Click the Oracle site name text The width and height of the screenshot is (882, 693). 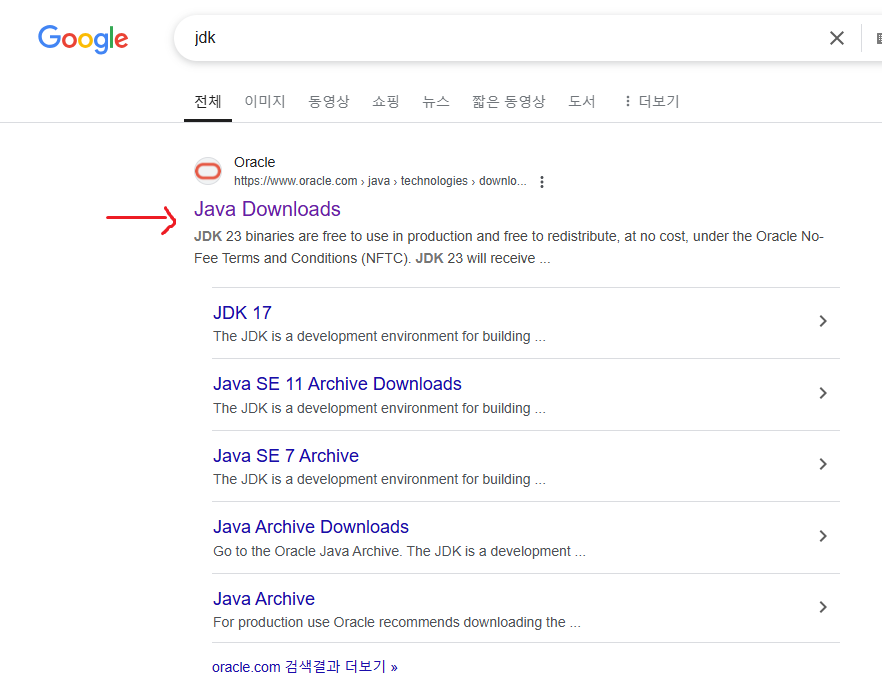click(x=255, y=162)
